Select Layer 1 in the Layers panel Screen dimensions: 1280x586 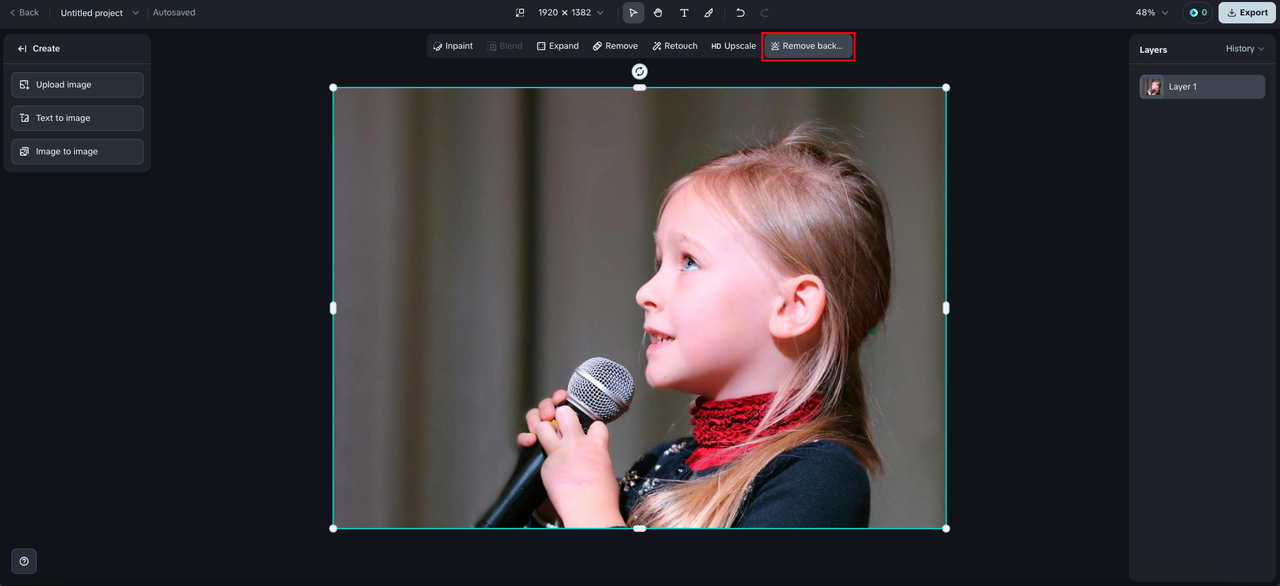pos(1202,87)
